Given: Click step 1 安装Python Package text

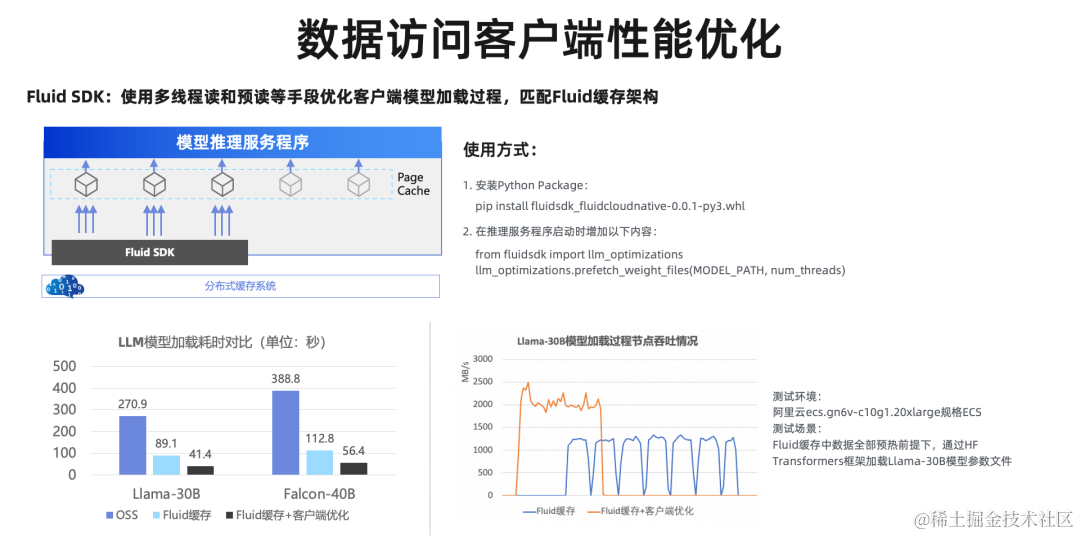Looking at the screenshot, I should pyautogui.click(x=526, y=186).
